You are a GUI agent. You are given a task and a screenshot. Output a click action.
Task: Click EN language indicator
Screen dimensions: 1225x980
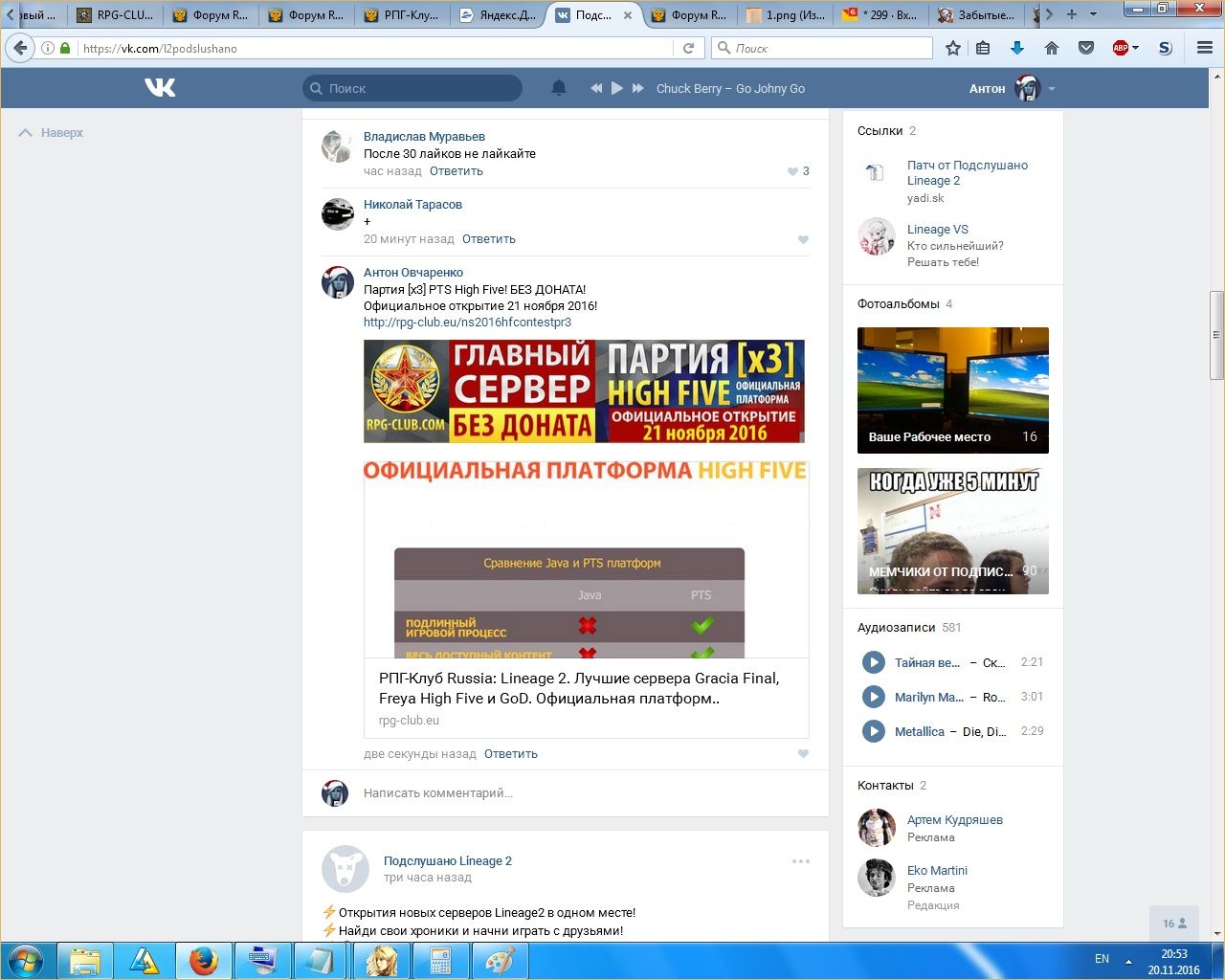click(1102, 959)
